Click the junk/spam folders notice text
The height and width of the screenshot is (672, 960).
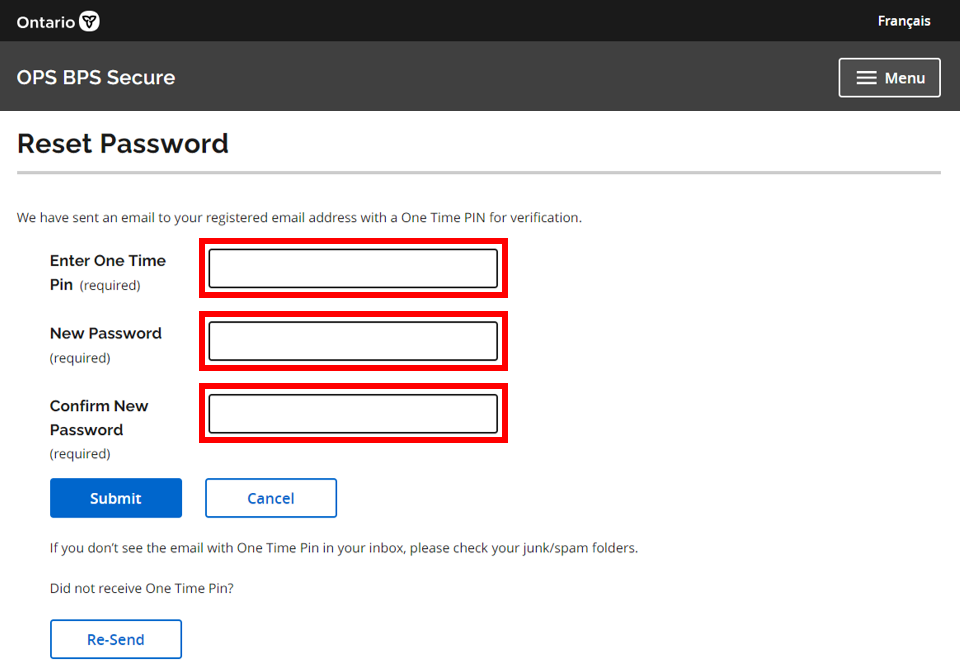pyautogui.click(x=343, y=548)
